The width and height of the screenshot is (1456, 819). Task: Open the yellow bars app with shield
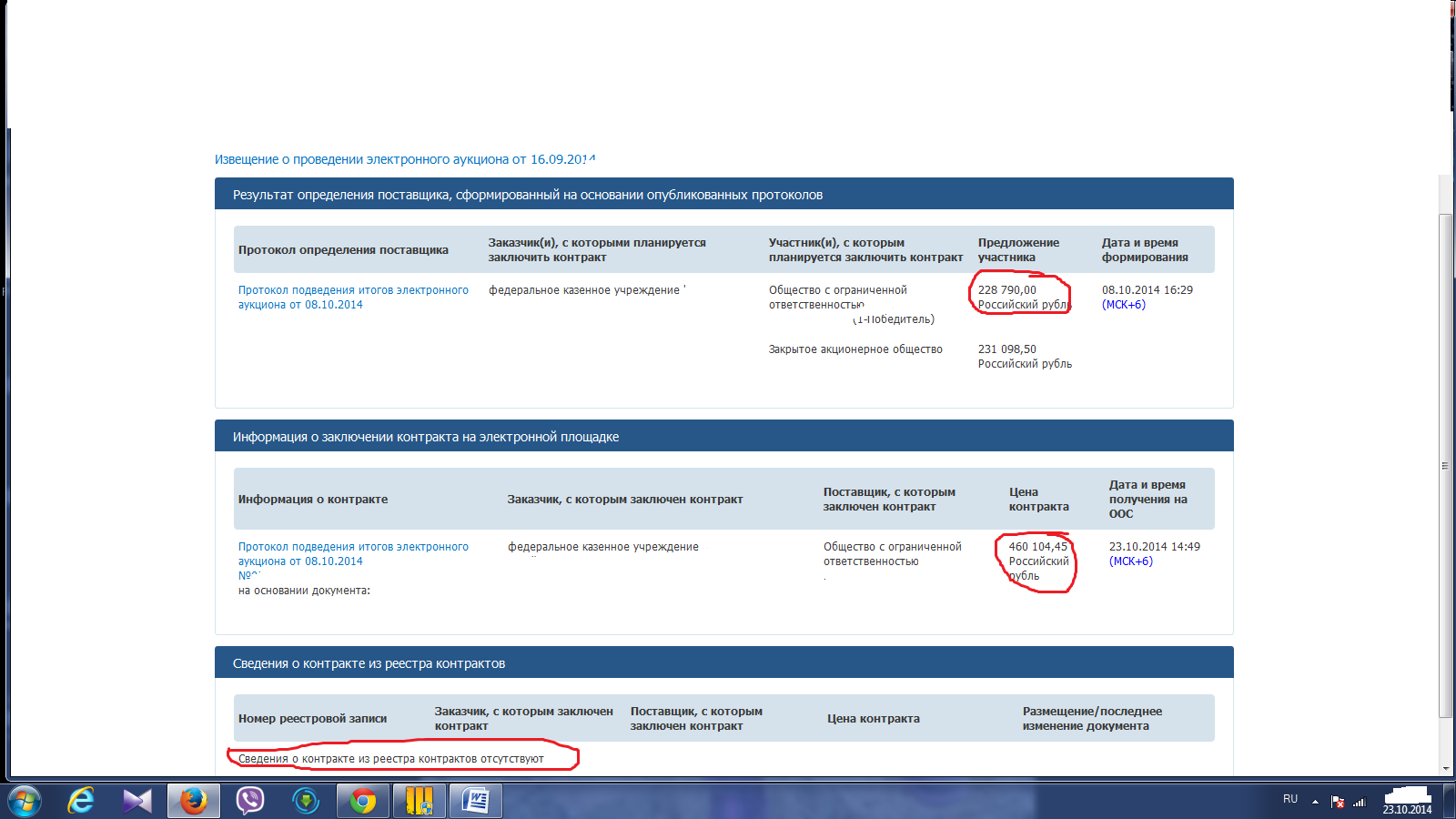pyautogui.click(x=419, y=801)
